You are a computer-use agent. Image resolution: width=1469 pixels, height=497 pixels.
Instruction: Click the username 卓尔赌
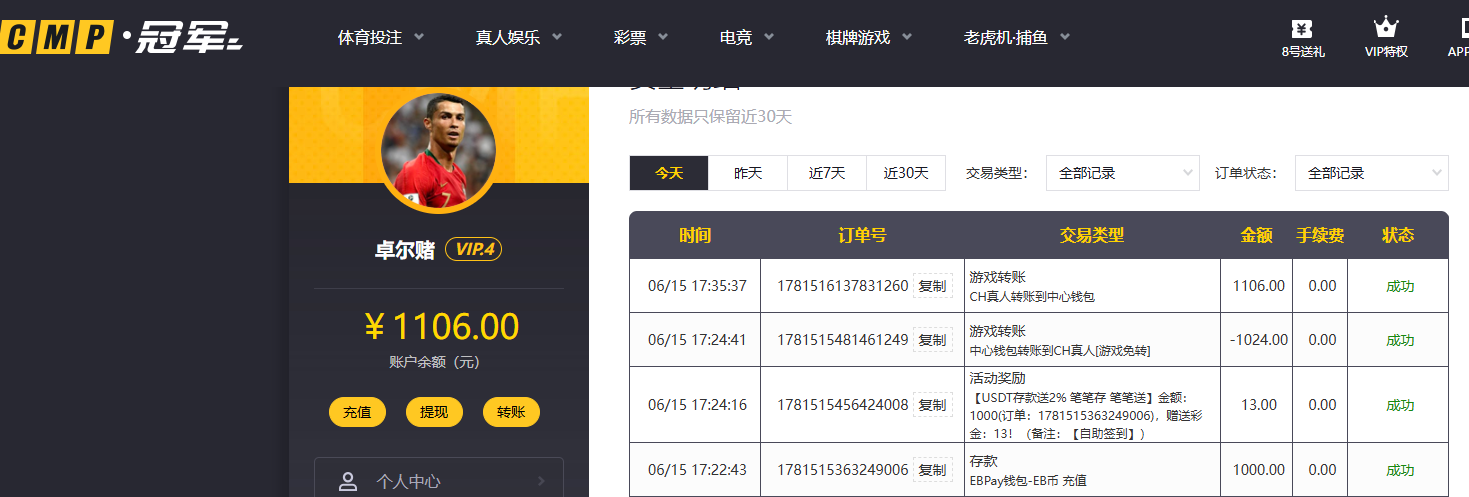click(x=405, y=249)
